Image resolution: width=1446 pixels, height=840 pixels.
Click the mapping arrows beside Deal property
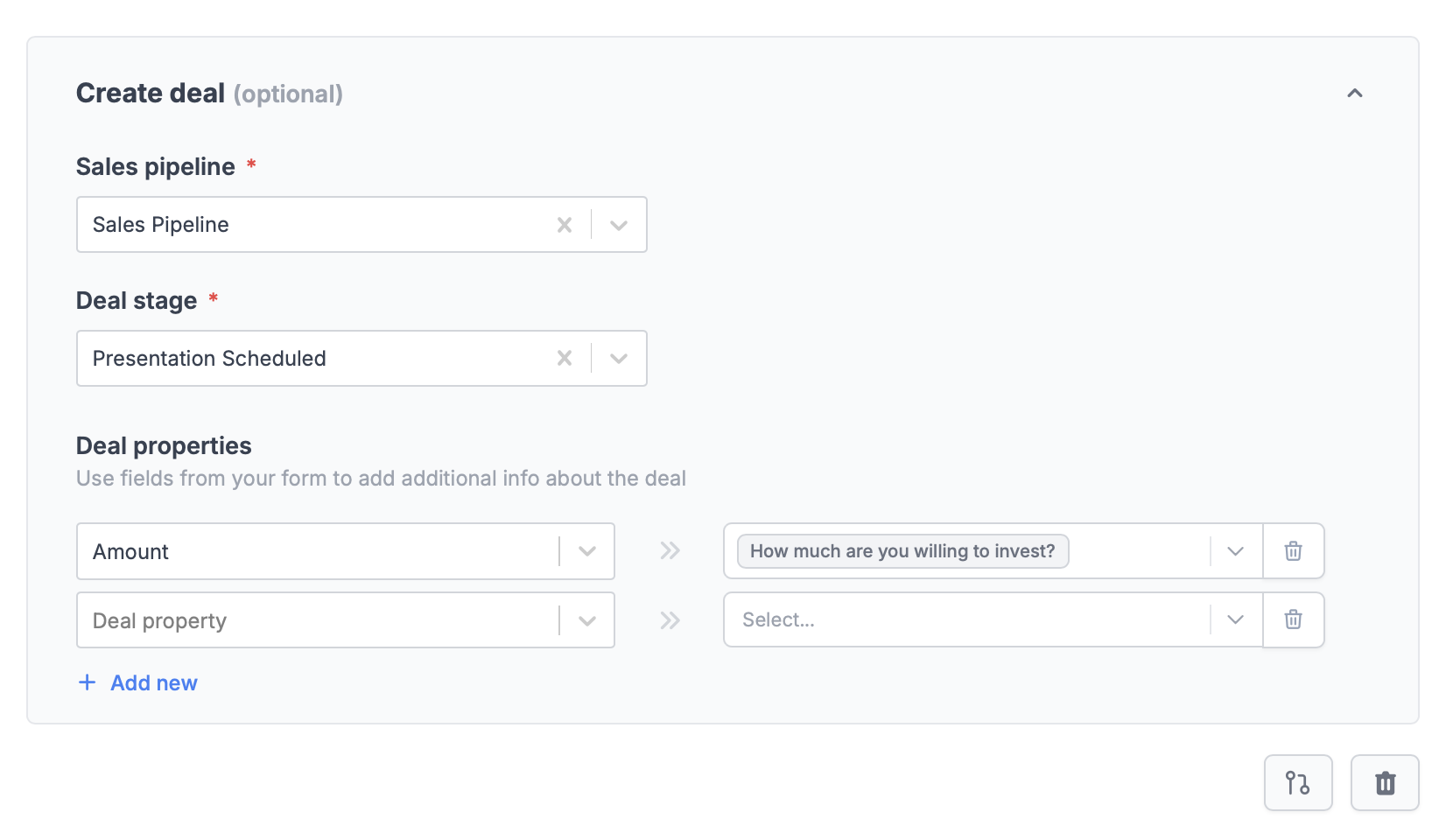(670, 620)
